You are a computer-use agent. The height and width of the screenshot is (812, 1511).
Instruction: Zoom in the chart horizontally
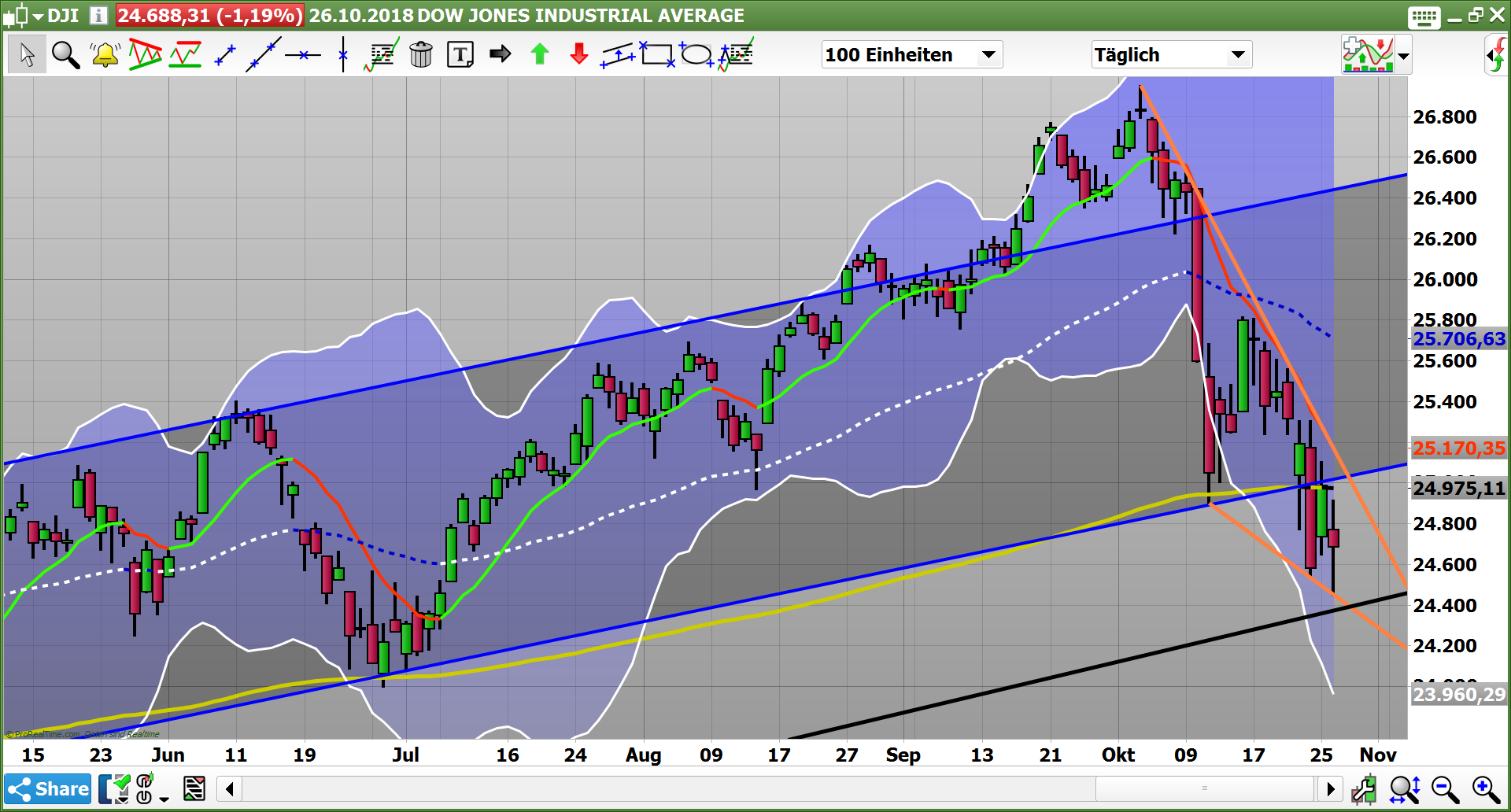[1487, 788]
